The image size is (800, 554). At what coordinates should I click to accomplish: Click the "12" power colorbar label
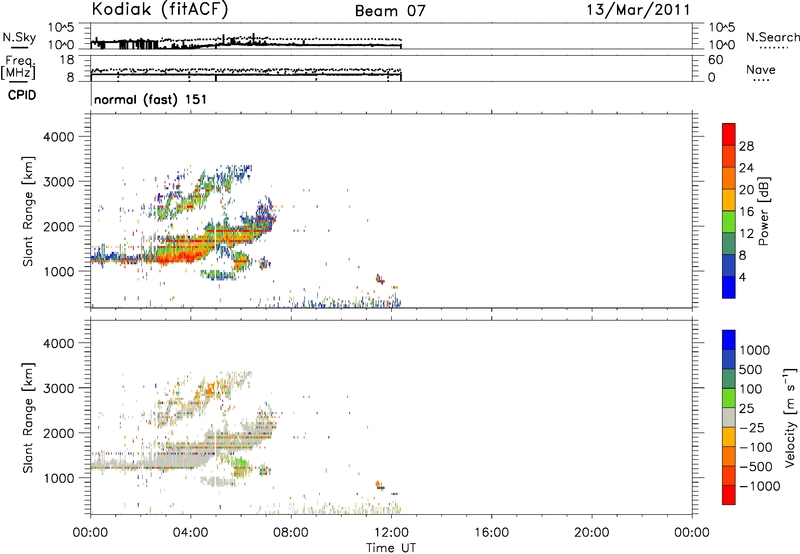coord(746,234)
